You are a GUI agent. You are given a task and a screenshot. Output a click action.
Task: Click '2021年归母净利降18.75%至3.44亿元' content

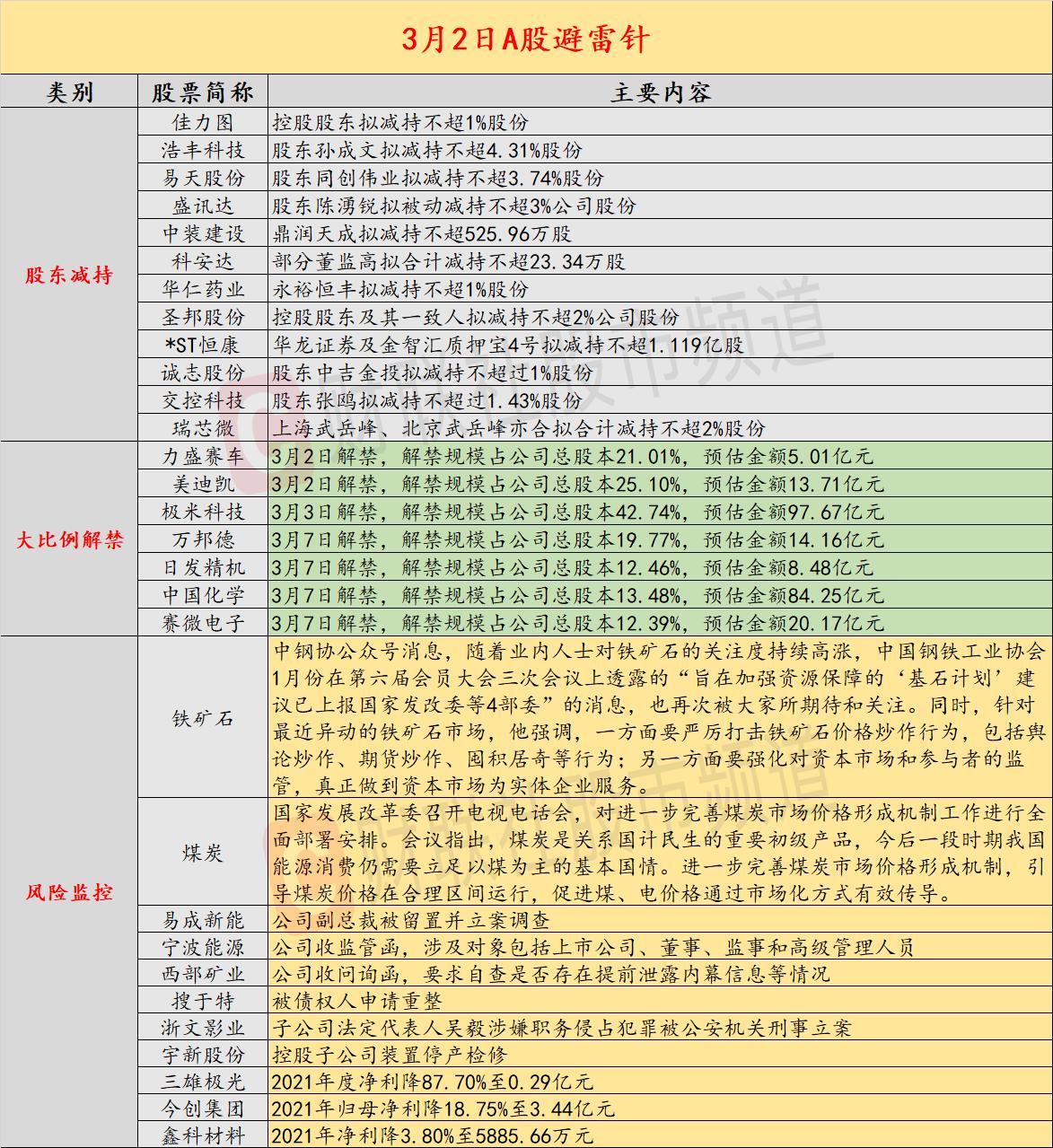[x=443, y=1109]
